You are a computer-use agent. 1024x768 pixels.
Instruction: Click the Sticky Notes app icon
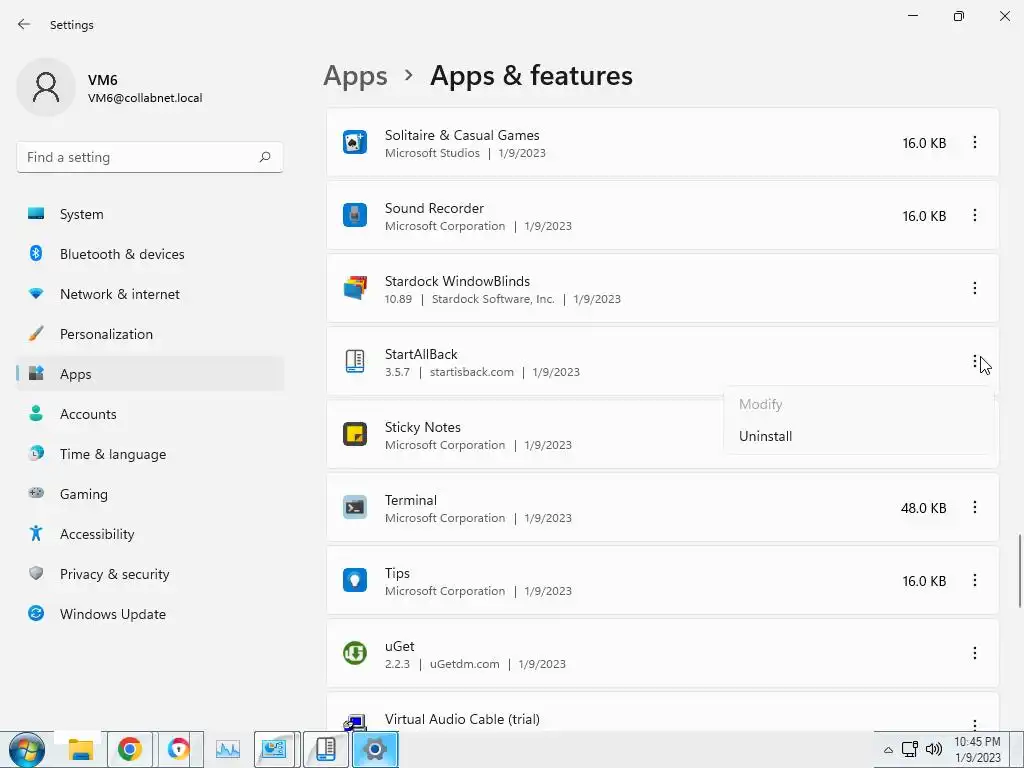[x=355, y=434]
